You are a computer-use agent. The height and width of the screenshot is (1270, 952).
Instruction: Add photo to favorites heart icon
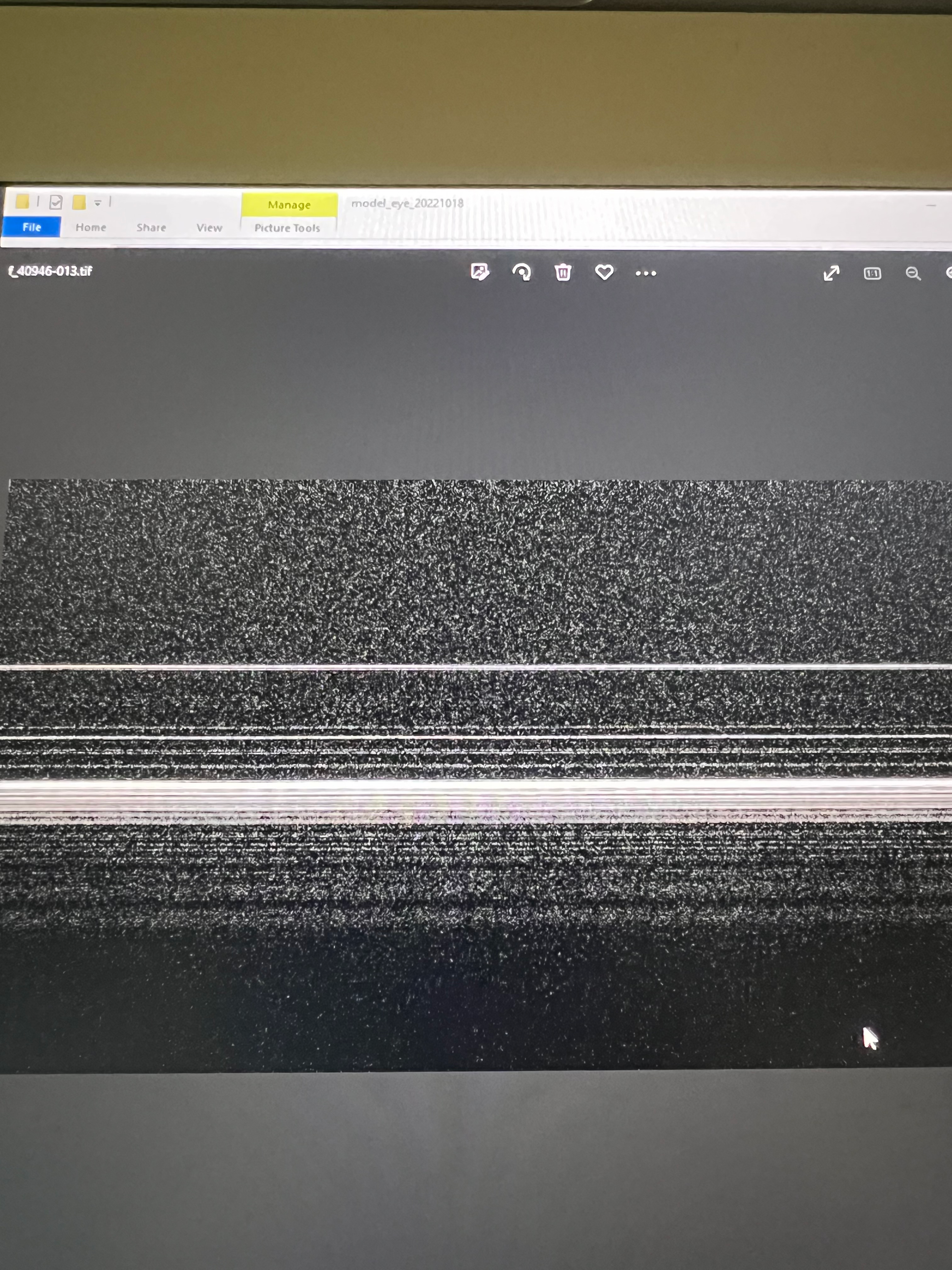click(604, 272)
